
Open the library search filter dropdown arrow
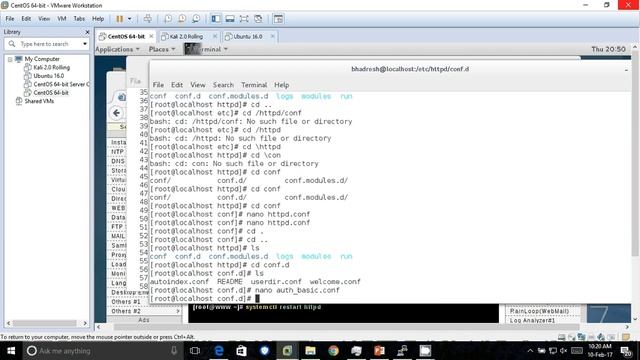tap(85, 44)
